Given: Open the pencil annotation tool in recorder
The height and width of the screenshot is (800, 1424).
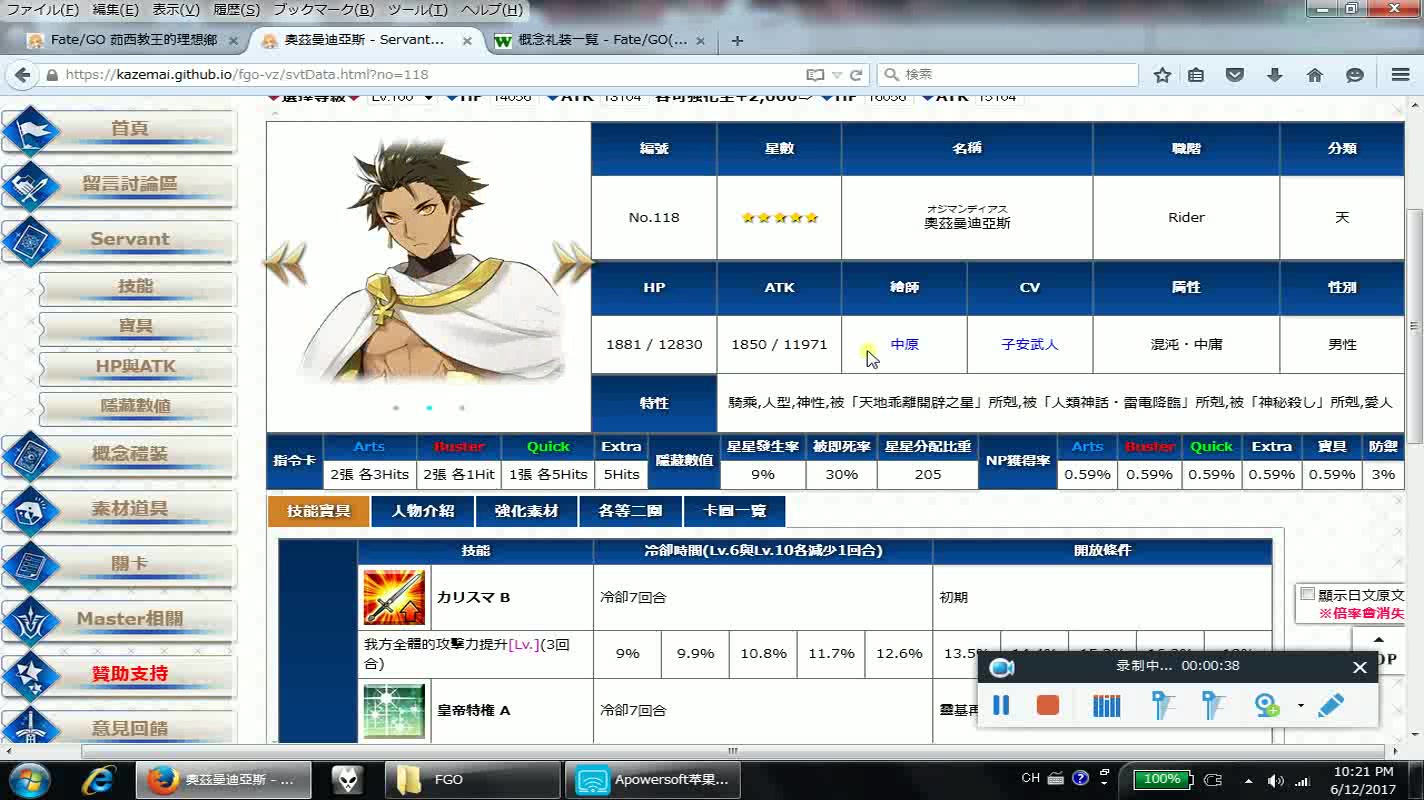Looking at the screenshot, I should [x=1331, y=705].
